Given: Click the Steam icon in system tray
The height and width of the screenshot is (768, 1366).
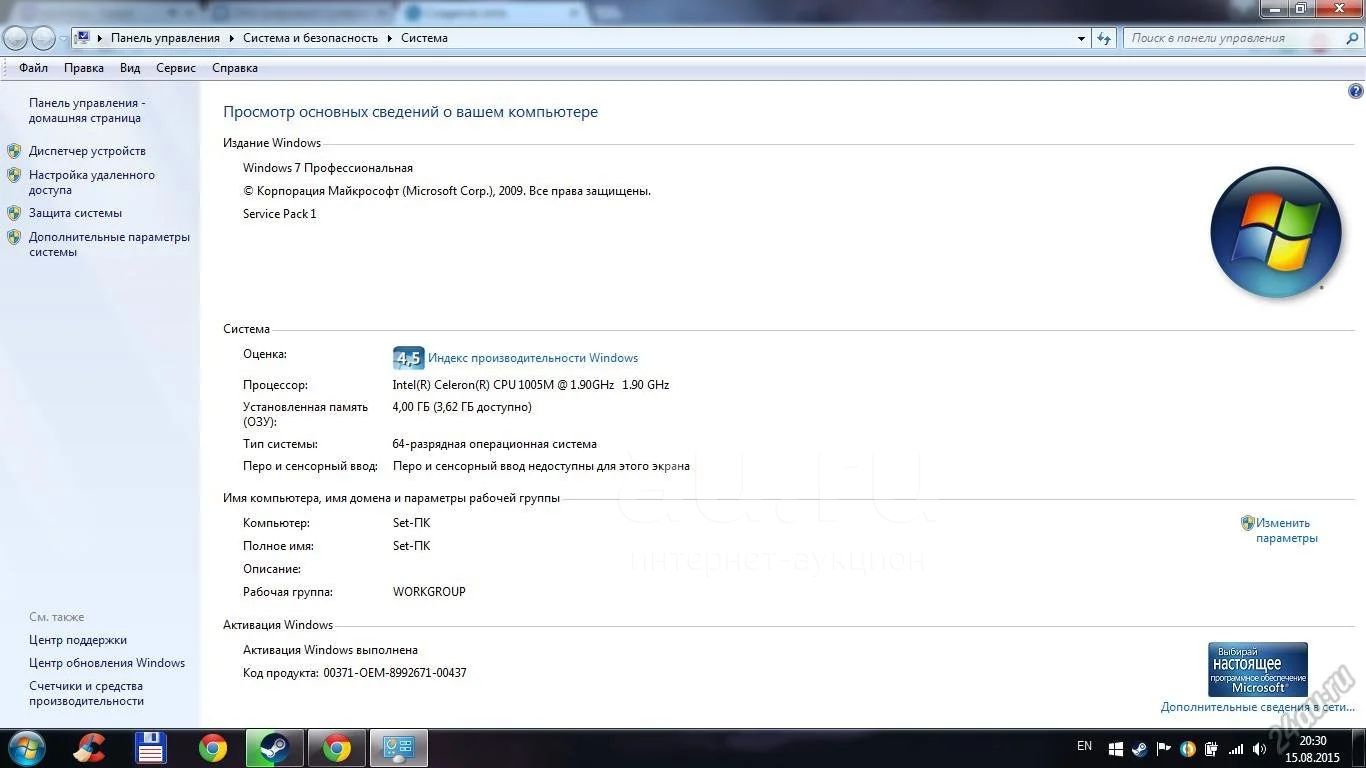Looking at the screenshot, I should 1140,749.
